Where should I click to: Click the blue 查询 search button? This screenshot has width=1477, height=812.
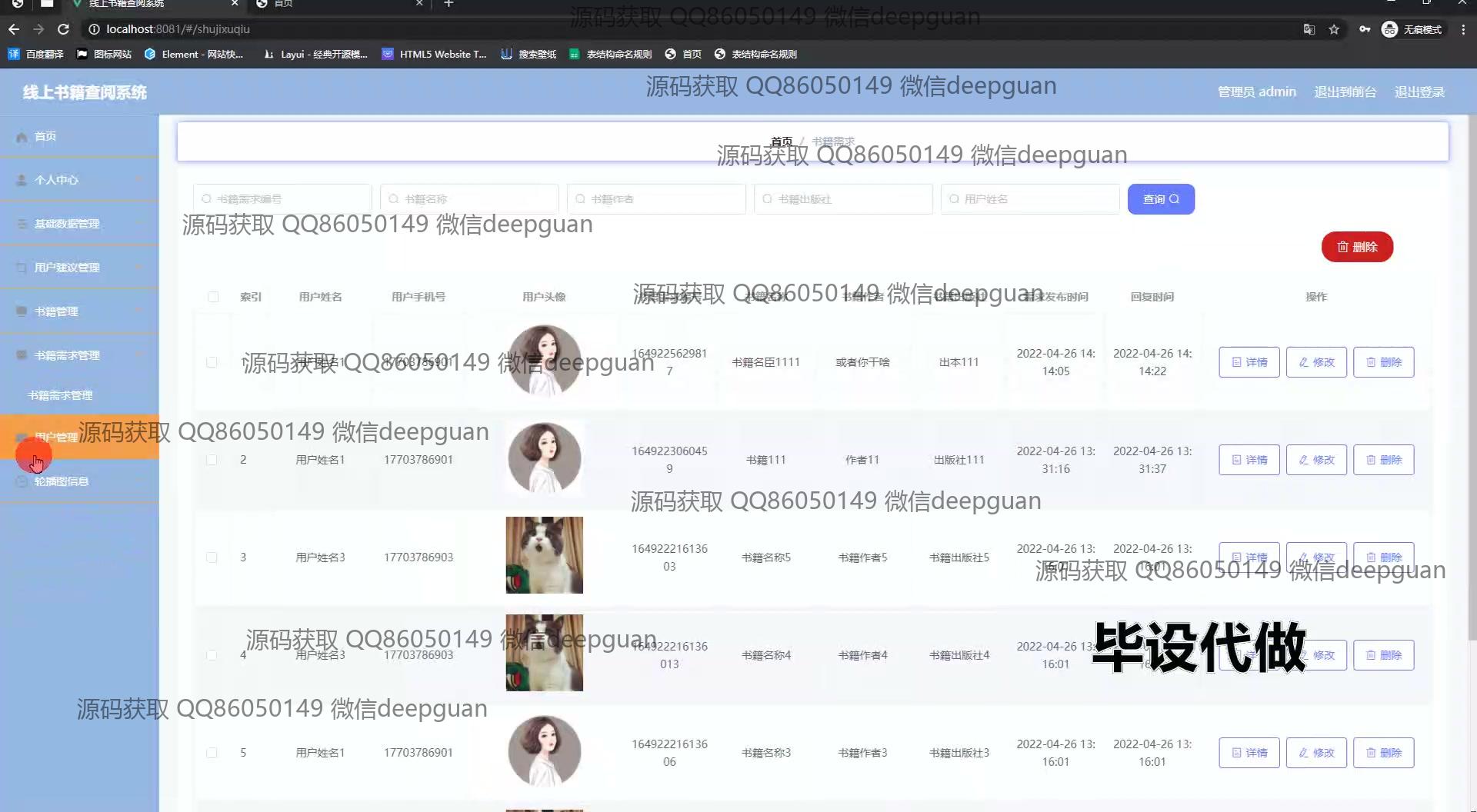tap(1160, 199)
